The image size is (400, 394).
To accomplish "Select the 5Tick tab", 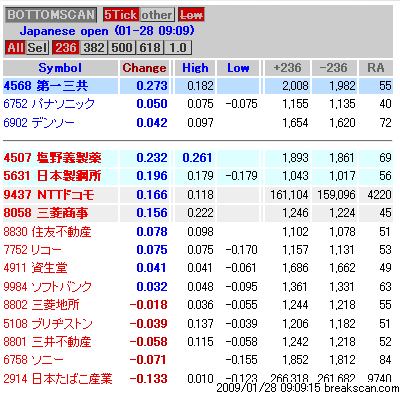I will point(120,15).
